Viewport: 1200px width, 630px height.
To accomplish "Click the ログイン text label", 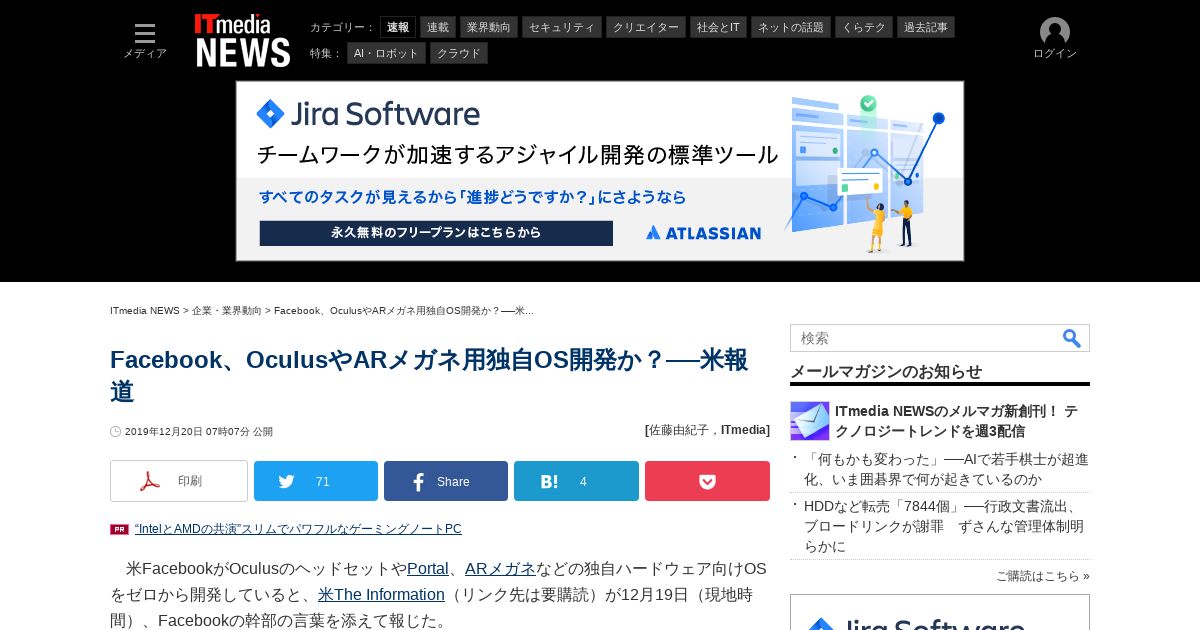I will [x=1055, y=54].
